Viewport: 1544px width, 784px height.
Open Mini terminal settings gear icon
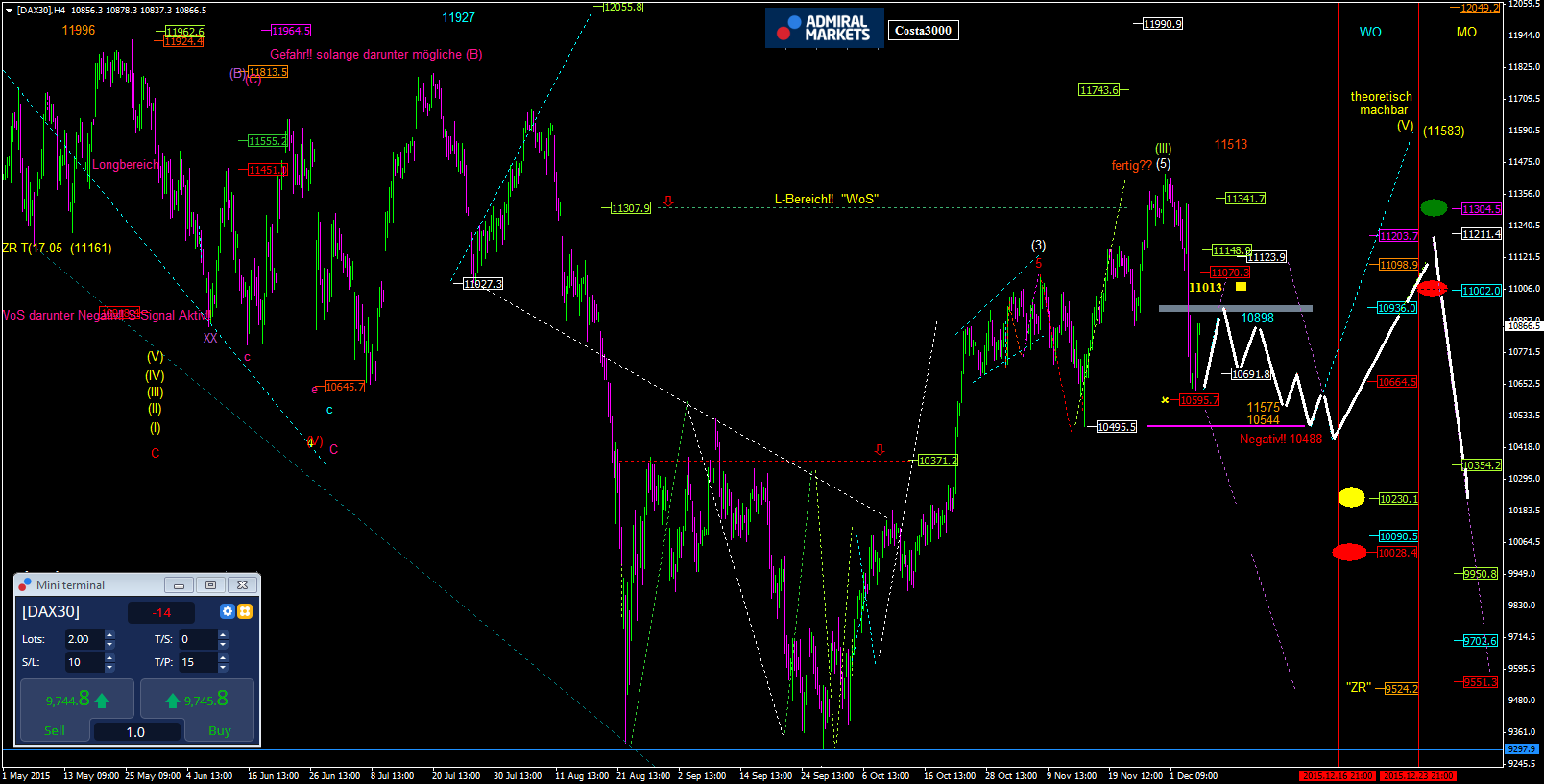pyautogui.click(x=228, y=611)
